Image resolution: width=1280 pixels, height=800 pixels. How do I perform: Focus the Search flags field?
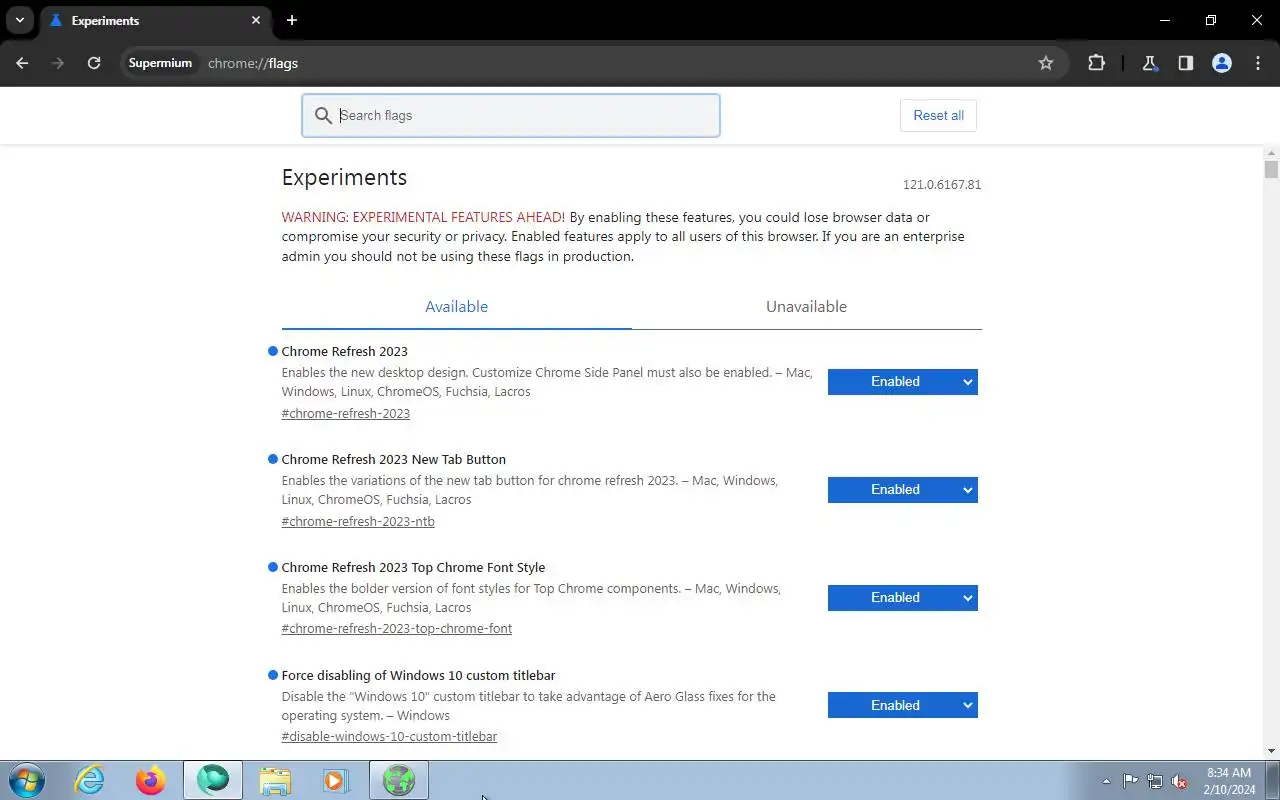click(511, 115)
